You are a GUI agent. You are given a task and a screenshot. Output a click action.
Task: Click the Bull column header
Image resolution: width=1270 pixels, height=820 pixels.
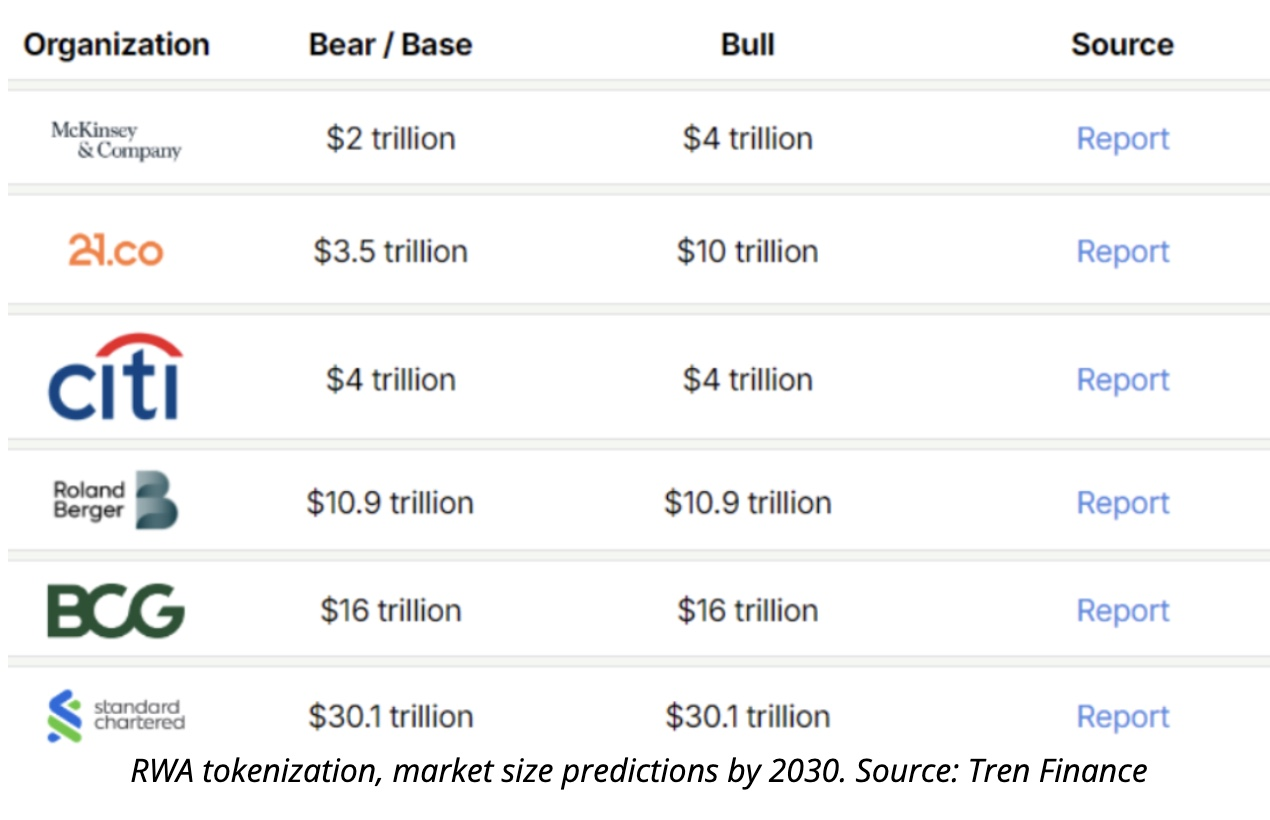(747, 45)
